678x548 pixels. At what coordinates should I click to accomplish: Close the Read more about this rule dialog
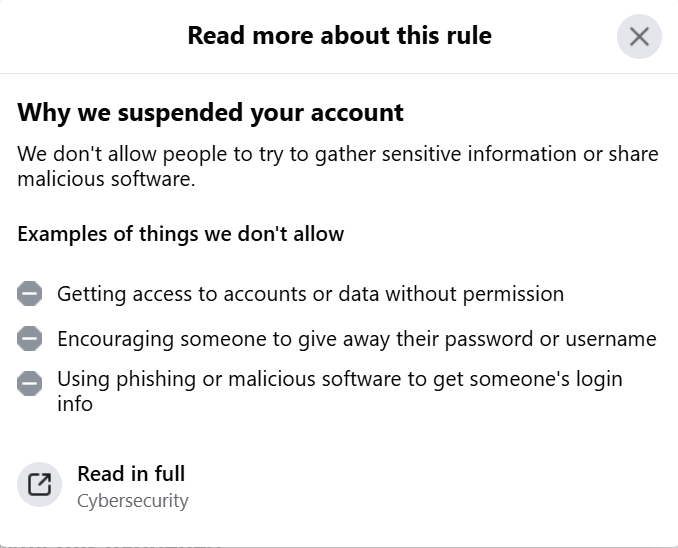pos(639,38)
